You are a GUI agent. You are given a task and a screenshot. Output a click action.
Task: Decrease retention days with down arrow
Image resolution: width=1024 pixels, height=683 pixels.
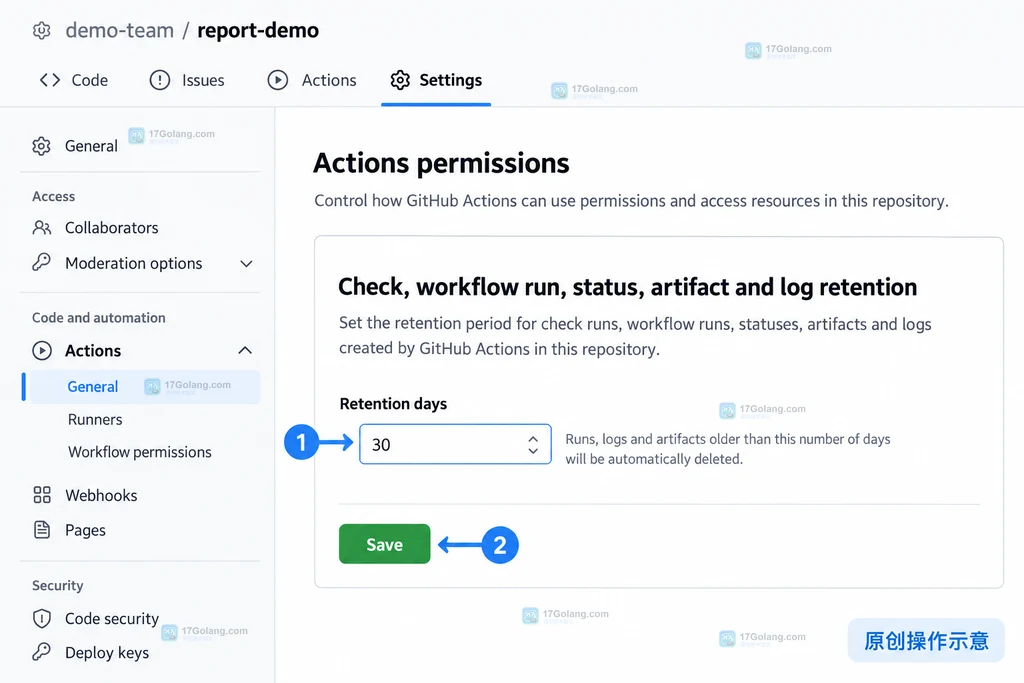click(534, 451)
